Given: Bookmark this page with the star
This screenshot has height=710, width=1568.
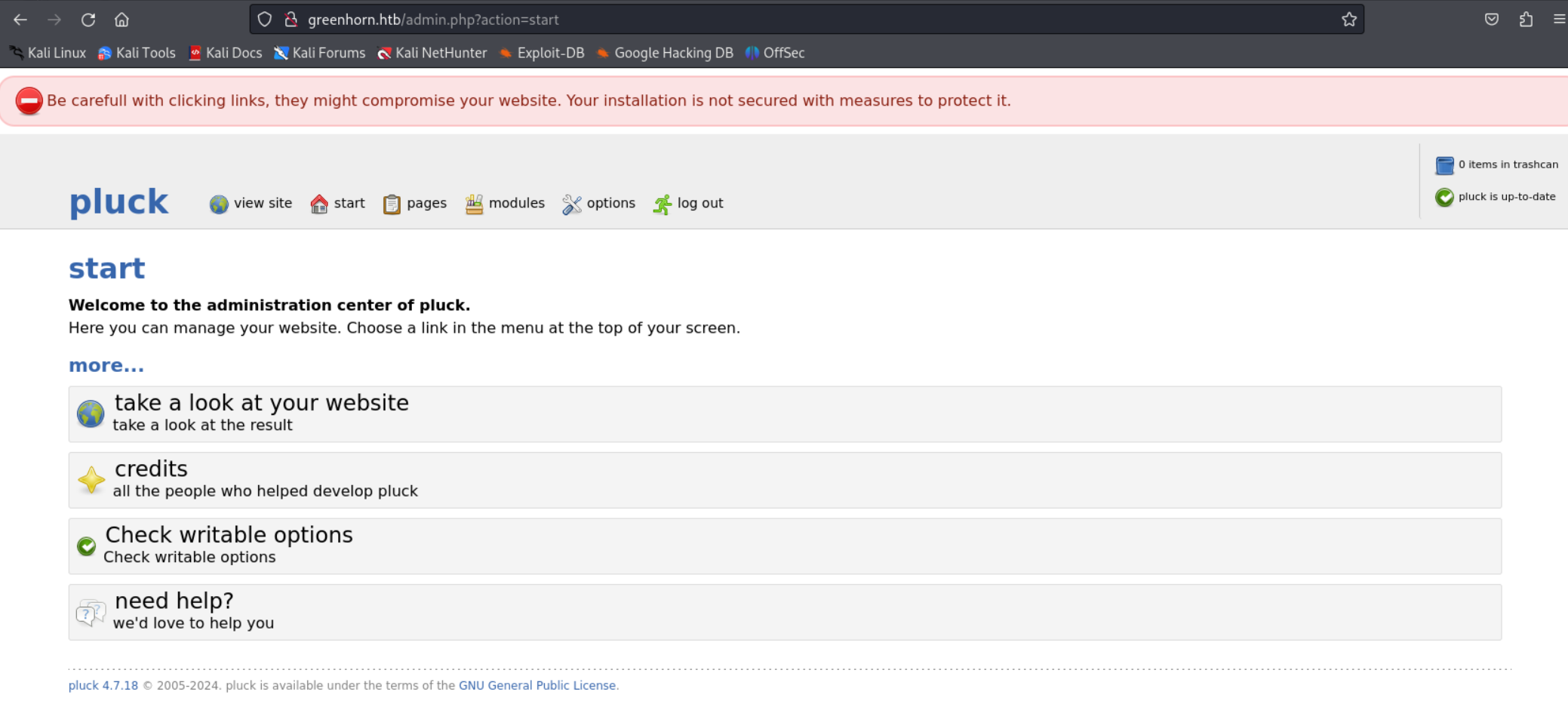Looking at the screenshot, I should point(1349,19).
